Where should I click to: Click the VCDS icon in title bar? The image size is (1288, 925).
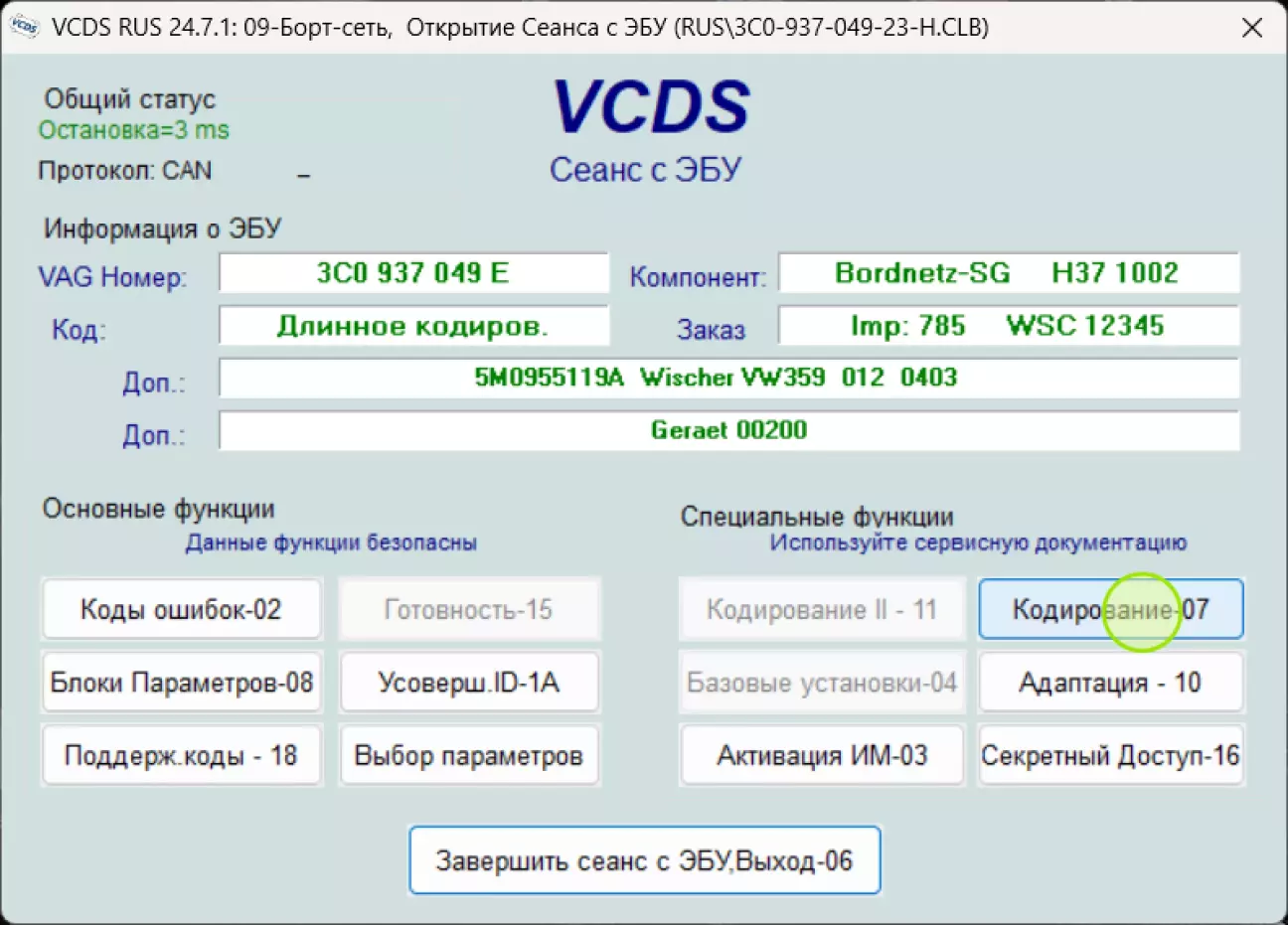24,26
